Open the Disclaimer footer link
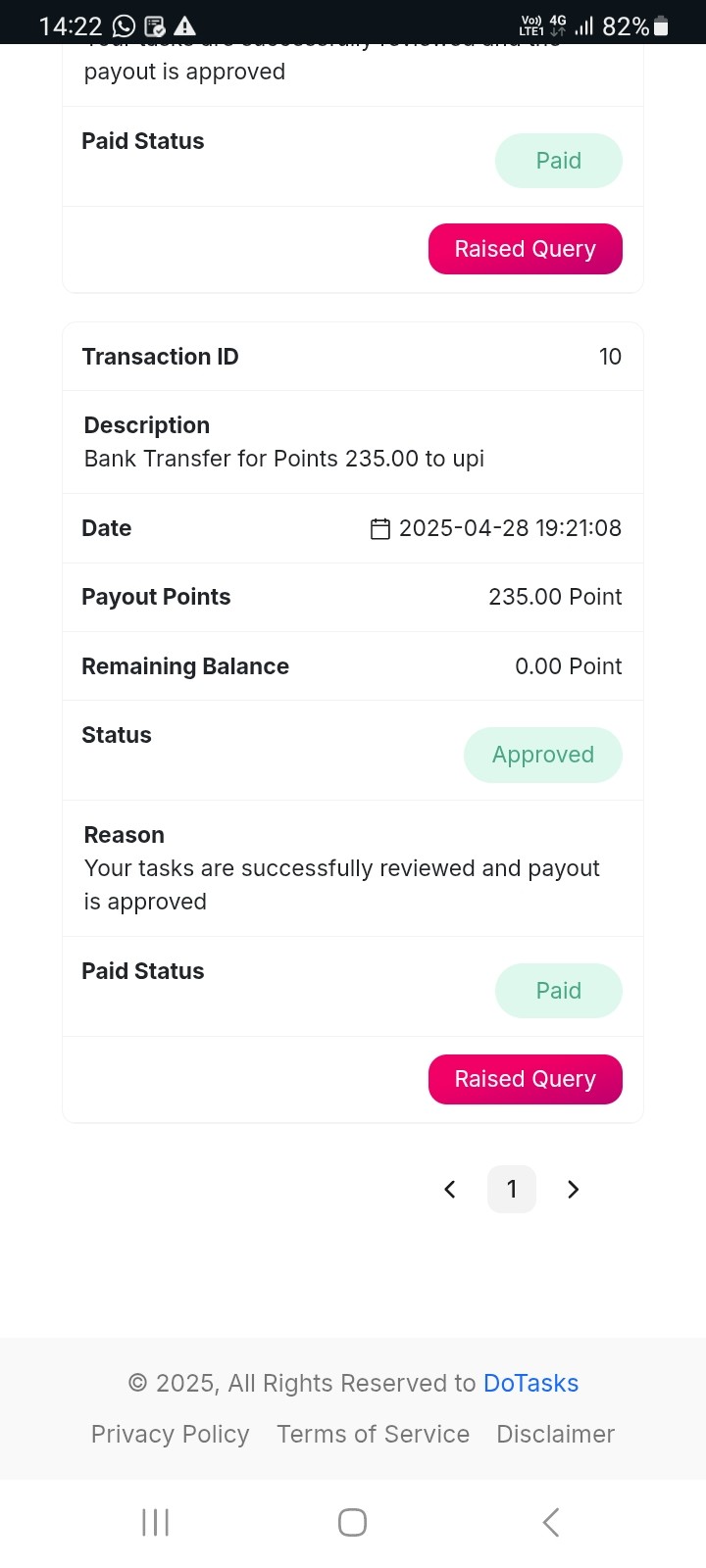The height and width of the screenshot is (1568, 706). tap(555, 1434)
